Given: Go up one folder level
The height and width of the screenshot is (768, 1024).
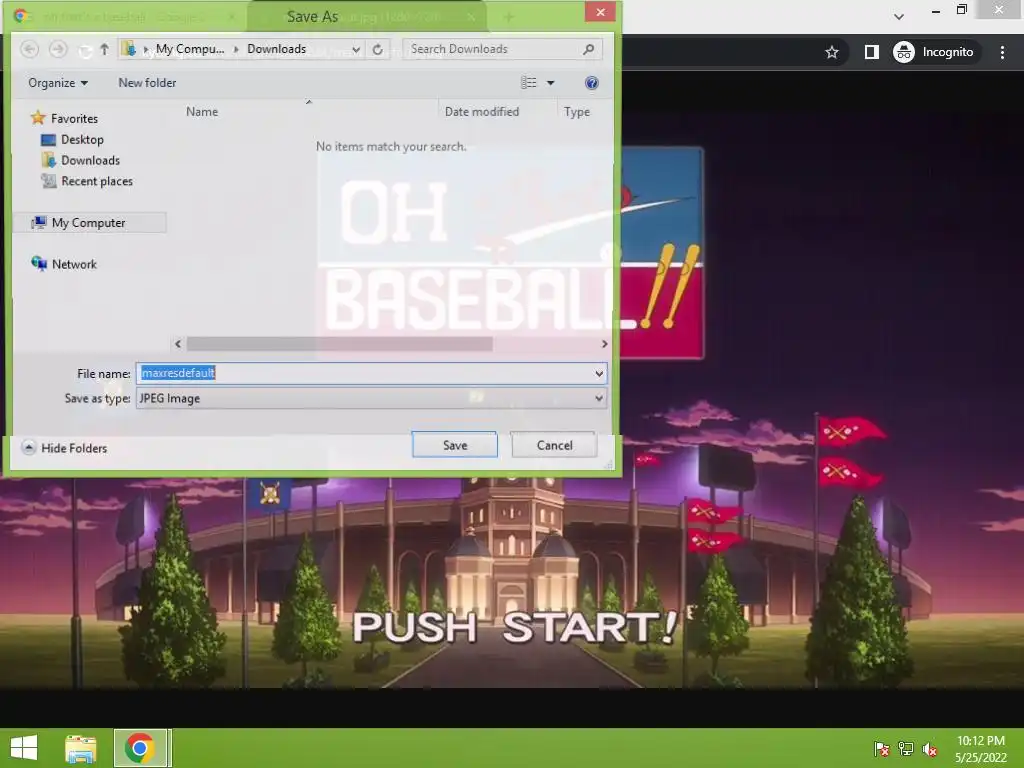Looking at the screenshot, I should [x=104, y=49].
